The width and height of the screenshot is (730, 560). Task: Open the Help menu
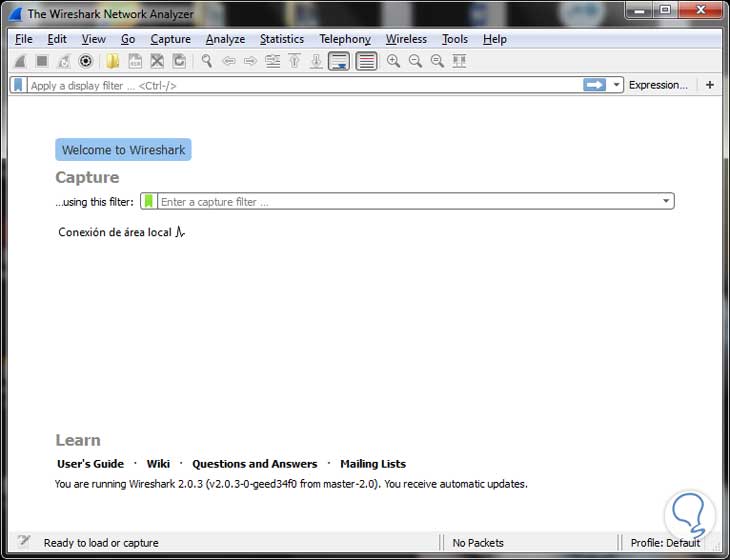pos(494,39)
